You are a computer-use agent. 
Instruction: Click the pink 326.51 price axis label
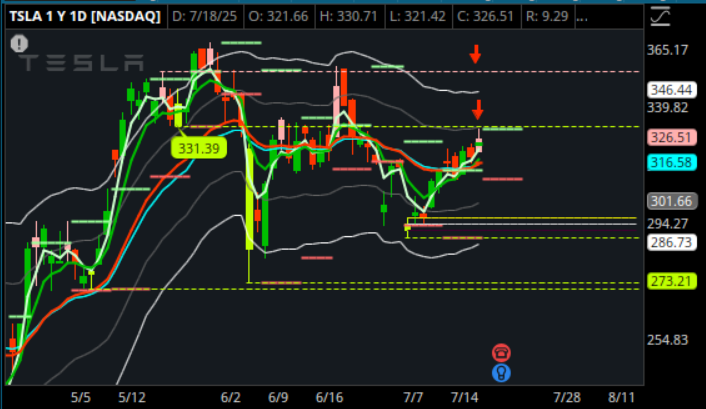(671, 137)
